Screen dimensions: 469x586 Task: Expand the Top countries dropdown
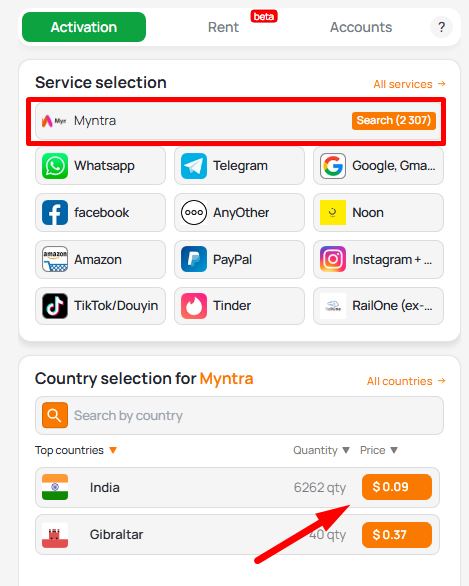click(x=76, y=450)
